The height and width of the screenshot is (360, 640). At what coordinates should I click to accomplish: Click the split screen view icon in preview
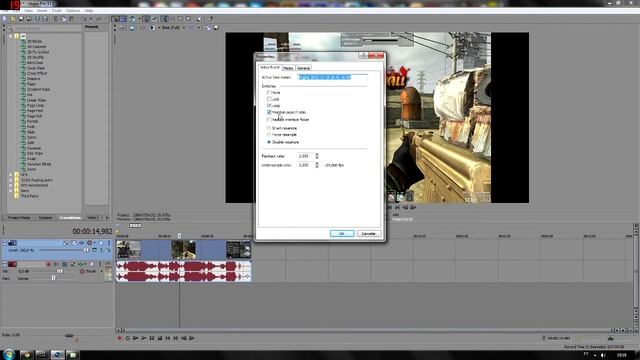coord(153,28)
